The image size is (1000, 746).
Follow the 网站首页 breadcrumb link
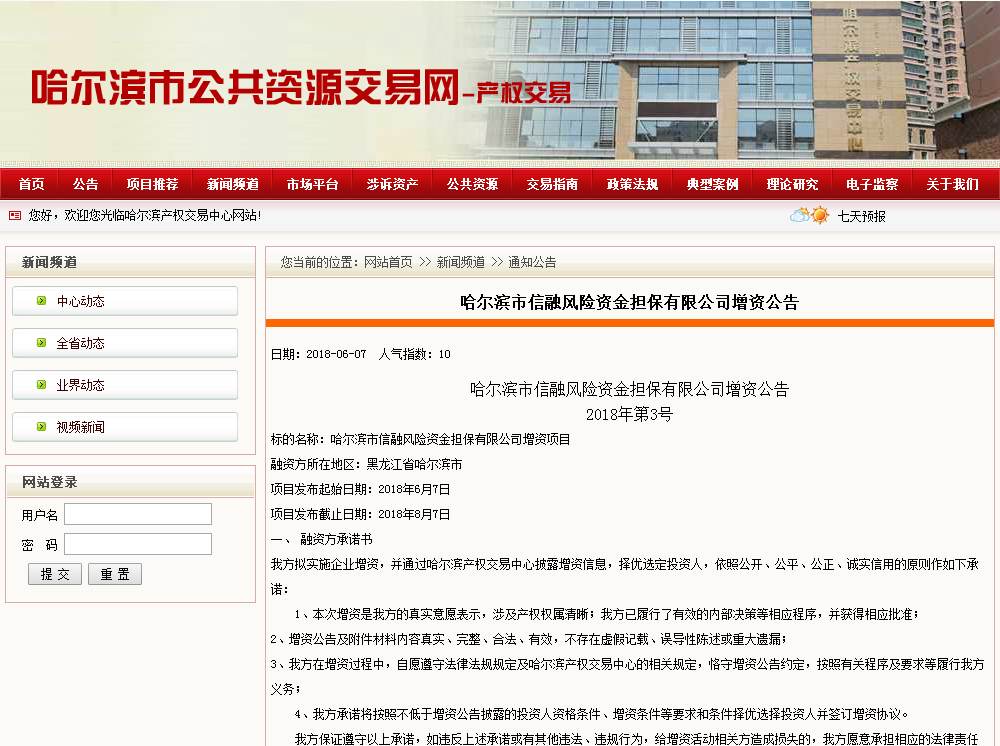click(388, 262)
